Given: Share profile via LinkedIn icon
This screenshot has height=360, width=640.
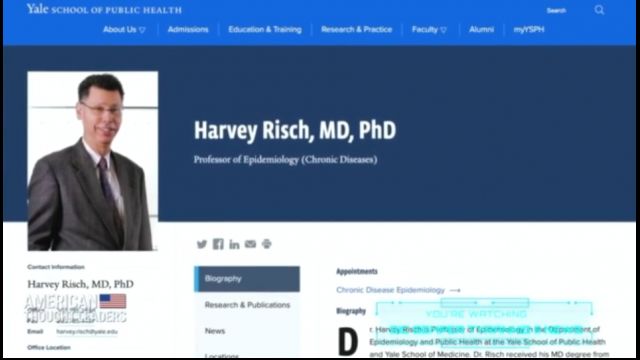Looking at the screenshot, I should 234,244.
